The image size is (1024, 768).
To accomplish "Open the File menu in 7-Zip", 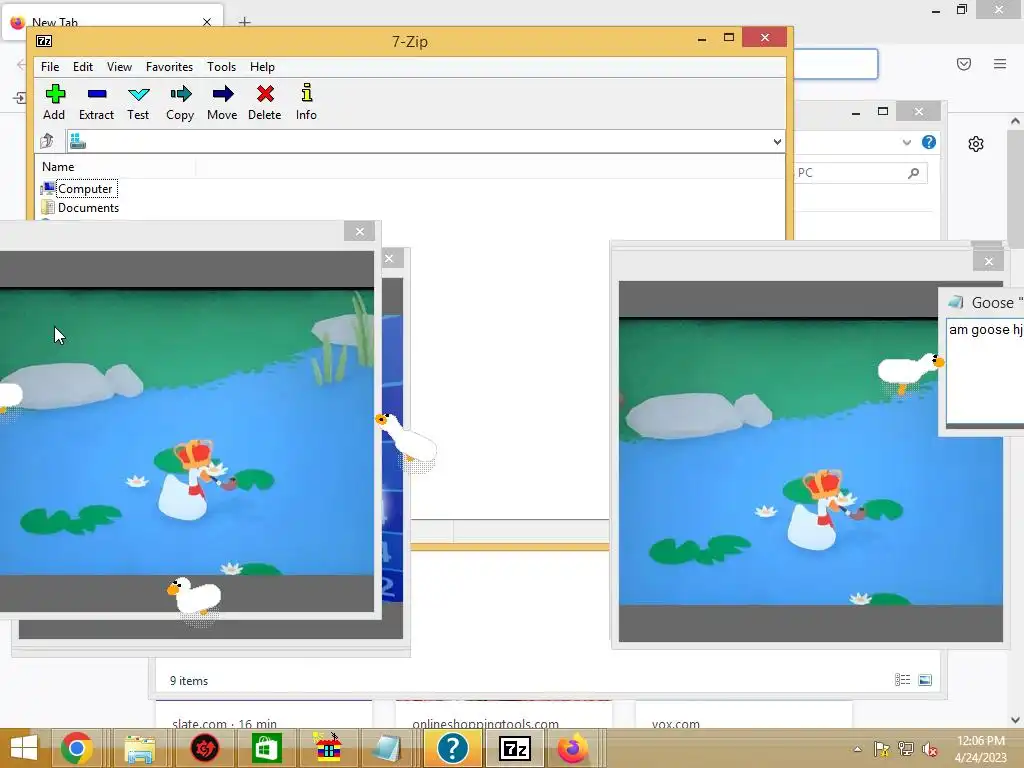I will pos(50,67).
